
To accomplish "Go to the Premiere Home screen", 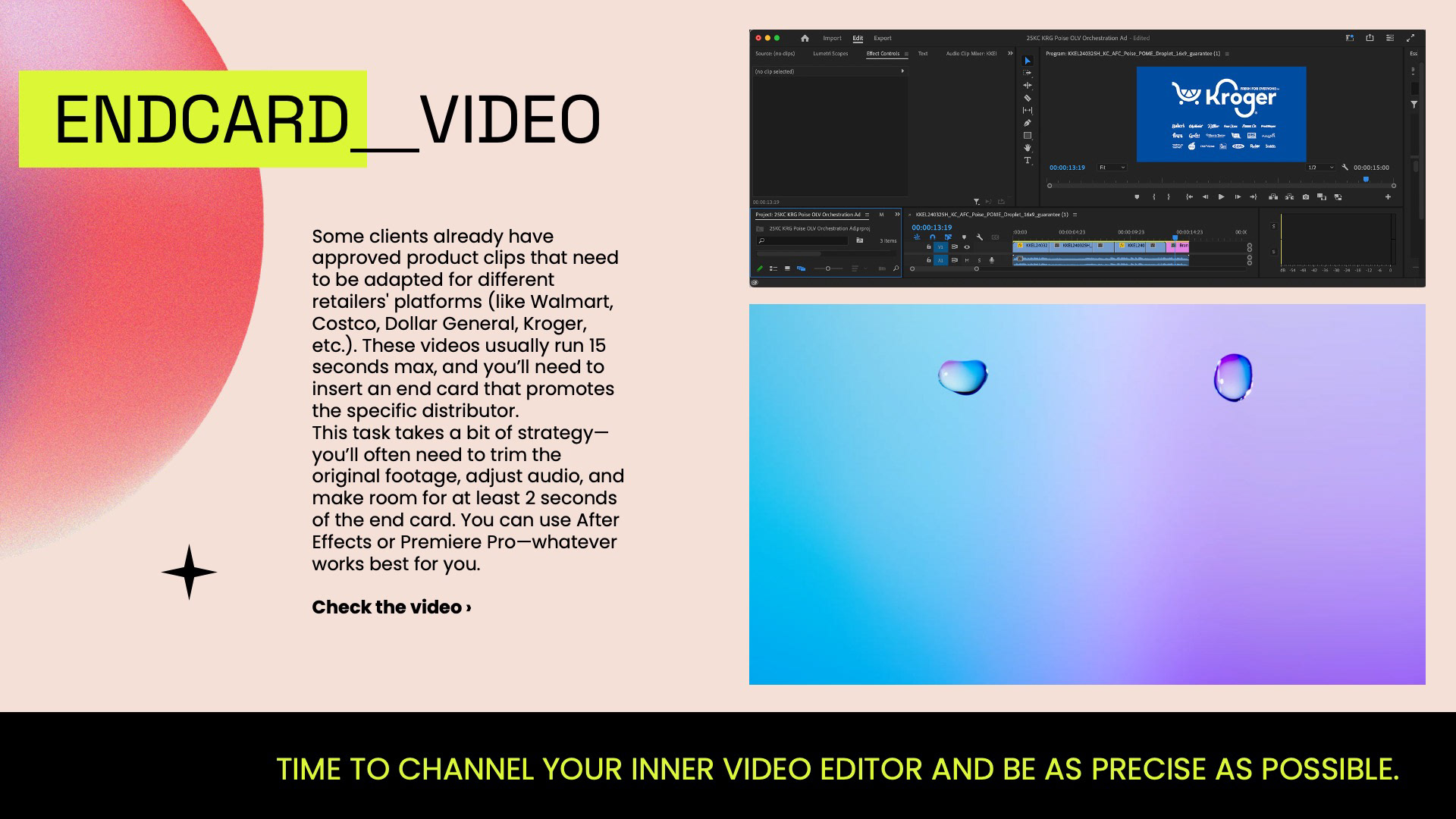I will (805, 38).
